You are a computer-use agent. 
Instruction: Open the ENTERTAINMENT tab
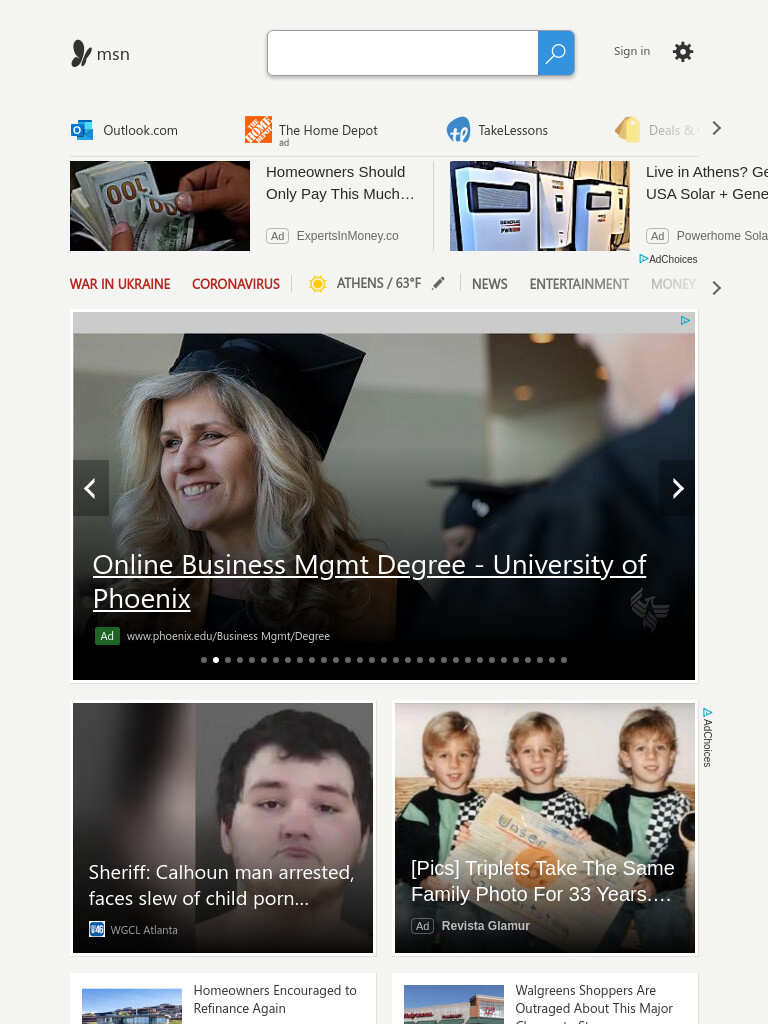pyautogui.click(x=579, y=284)
